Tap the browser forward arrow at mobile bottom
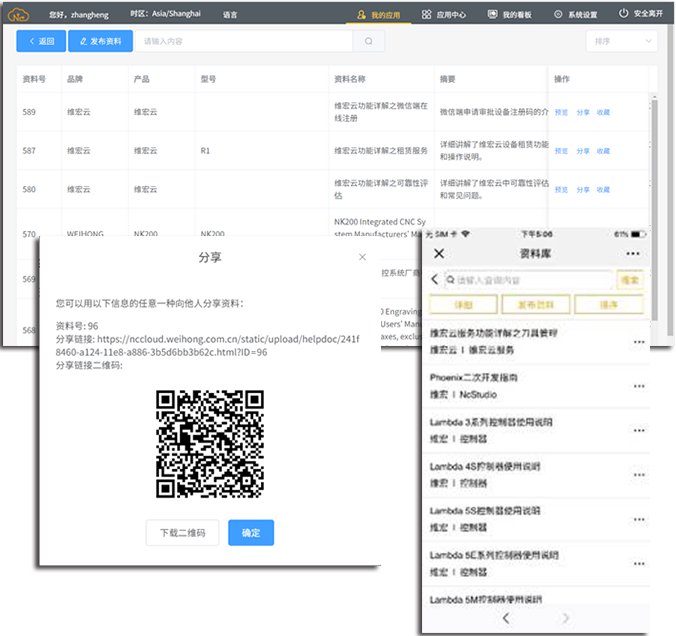Screen dimensions: 676x636 [x=565, y=618]
